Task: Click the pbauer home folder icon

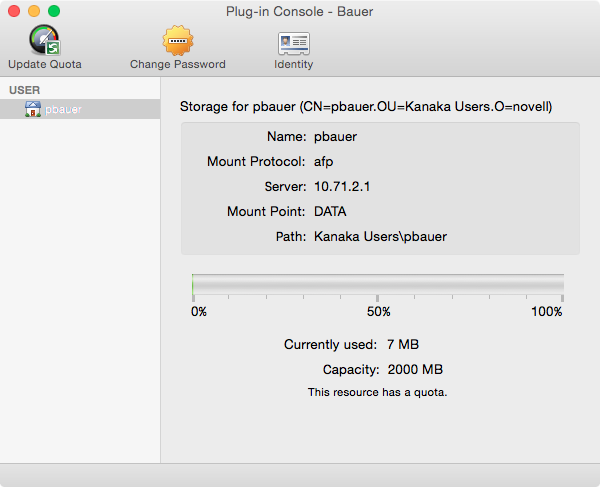Action: coord(33,109)
